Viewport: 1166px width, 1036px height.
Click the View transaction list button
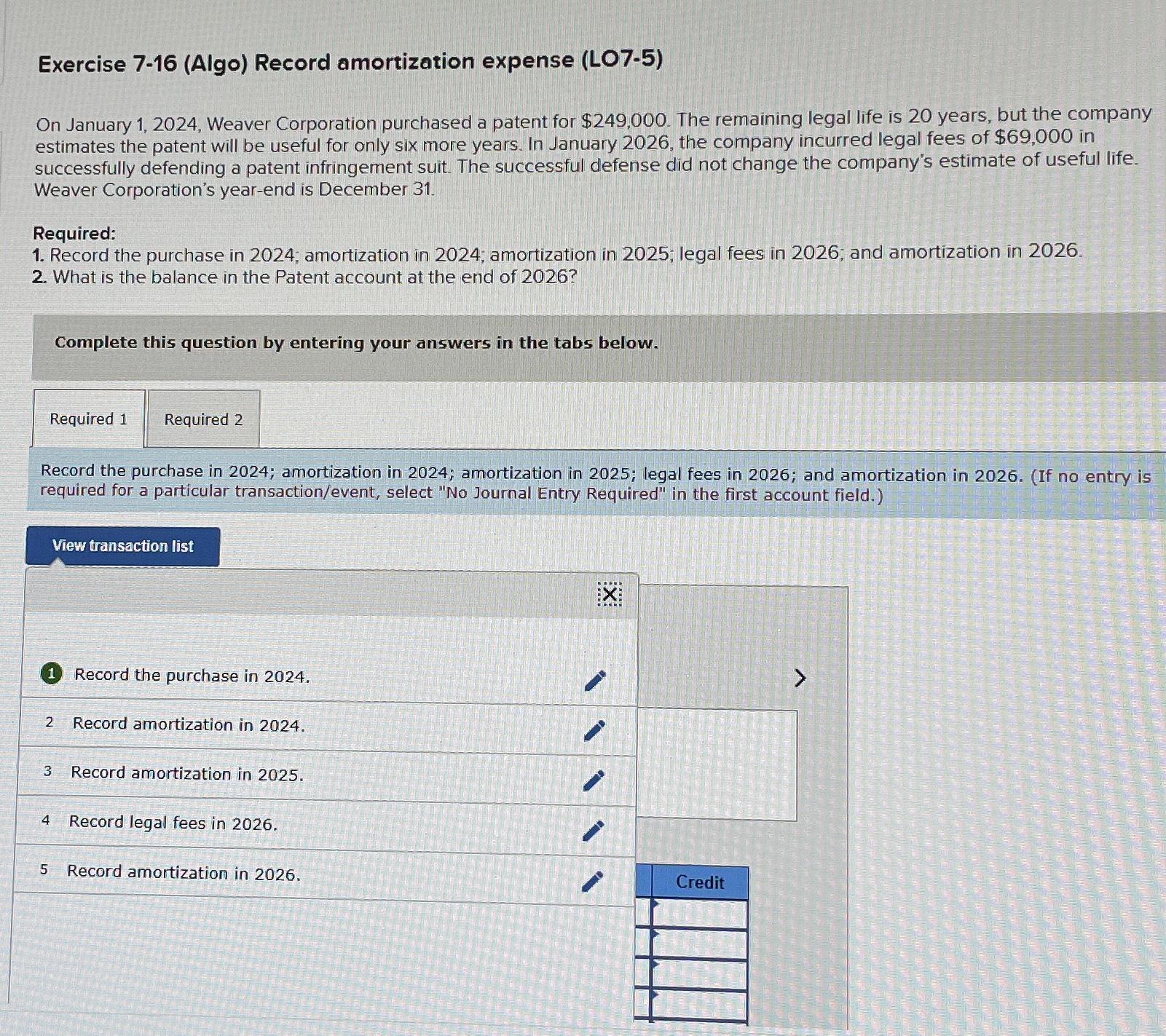coord(122,546)
